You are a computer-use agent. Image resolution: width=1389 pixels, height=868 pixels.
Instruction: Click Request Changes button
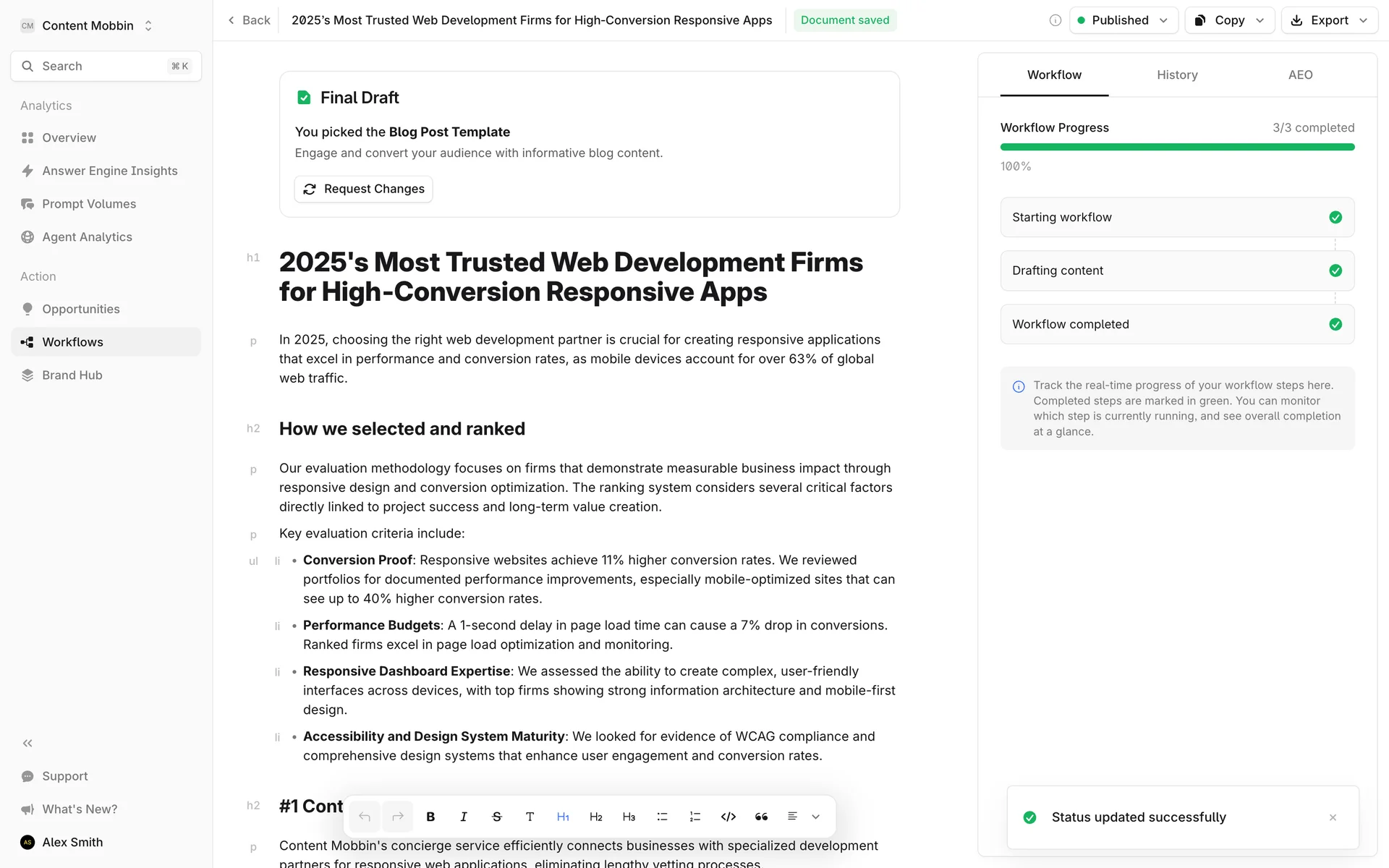click(x=363, y=189)
